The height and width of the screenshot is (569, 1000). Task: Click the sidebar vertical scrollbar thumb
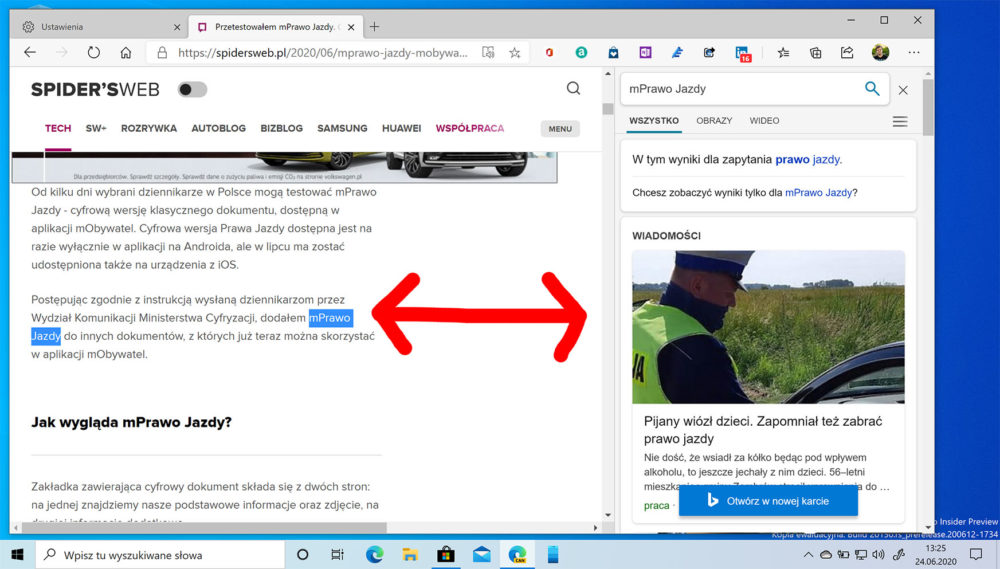[x=928, y=107]
